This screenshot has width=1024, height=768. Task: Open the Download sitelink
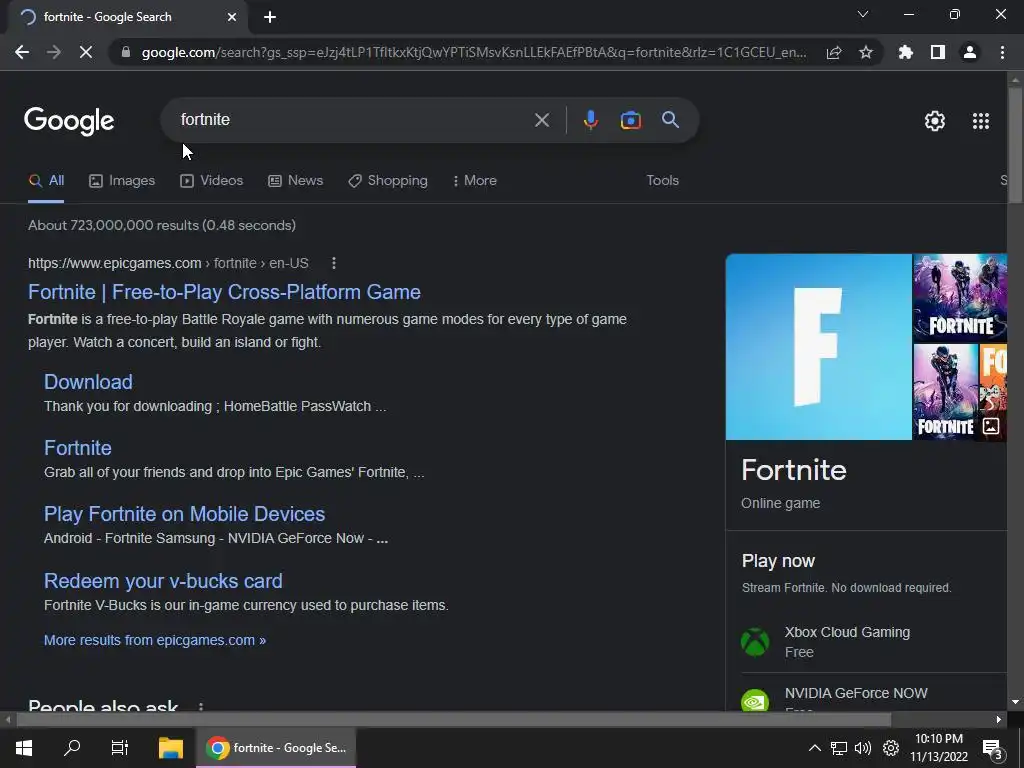[x=88, y=382]
